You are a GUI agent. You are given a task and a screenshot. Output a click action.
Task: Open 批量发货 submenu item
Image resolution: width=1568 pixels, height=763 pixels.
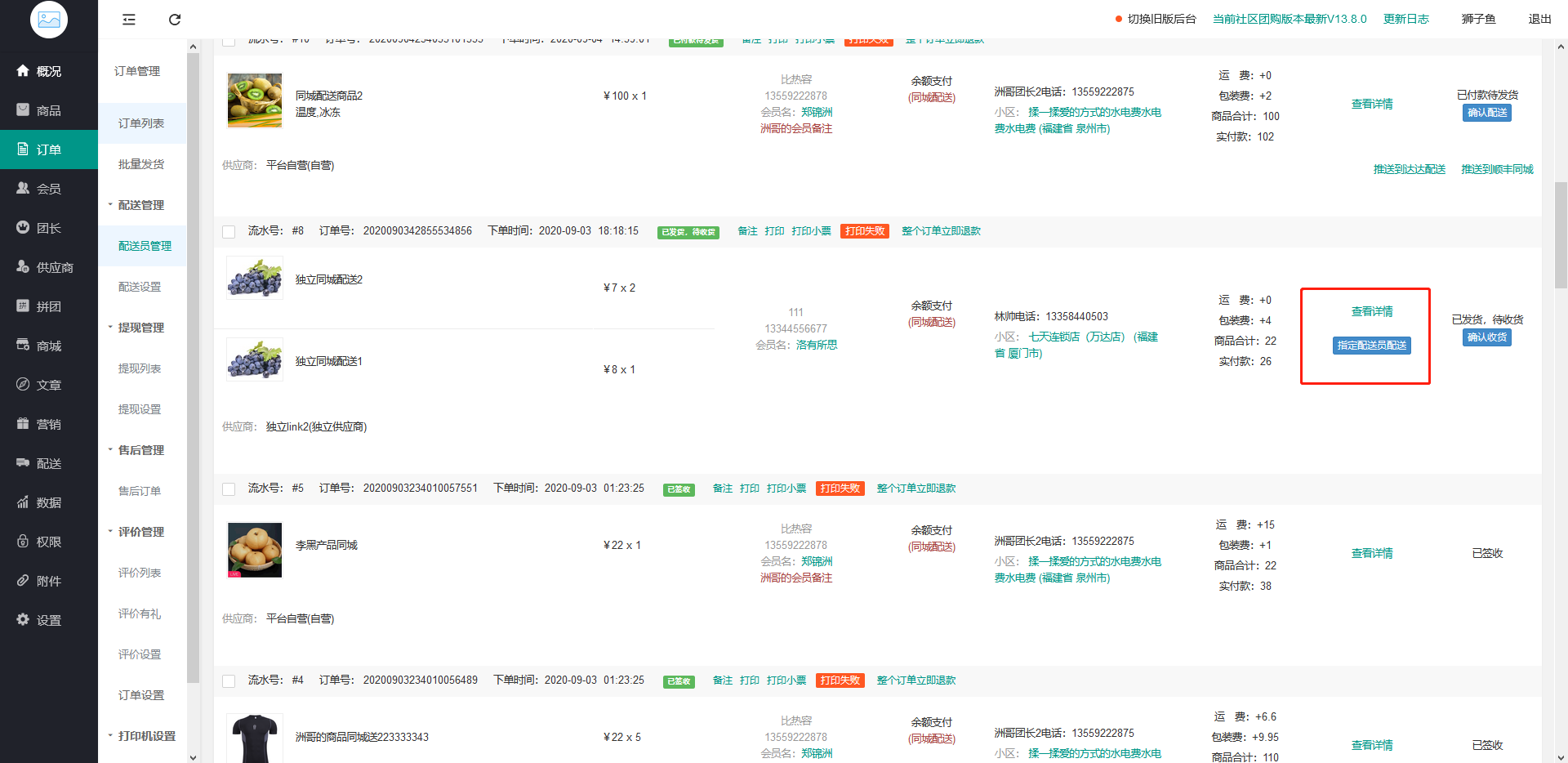142,164
